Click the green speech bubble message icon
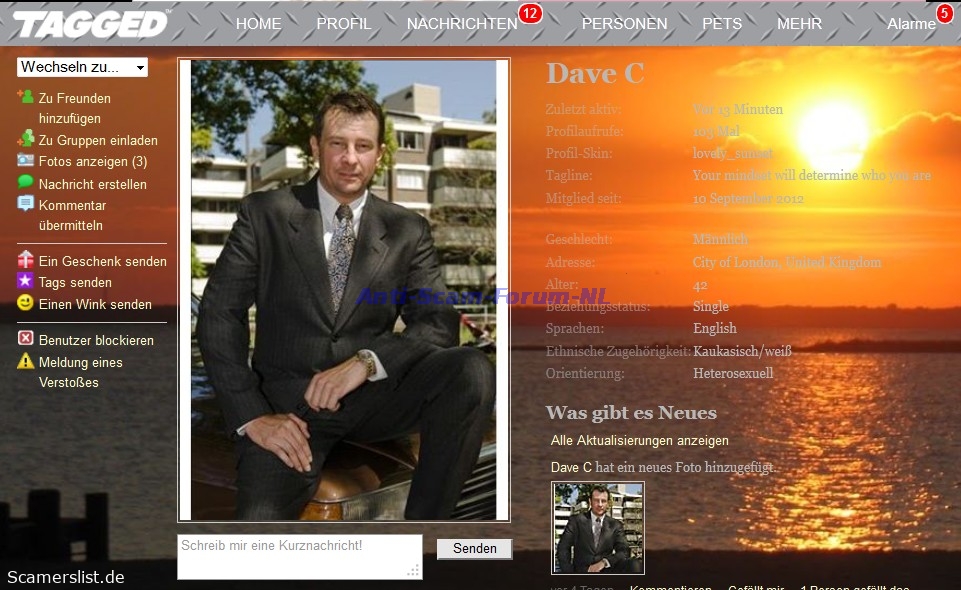This screenshot has width=961, height=590. 26,183
